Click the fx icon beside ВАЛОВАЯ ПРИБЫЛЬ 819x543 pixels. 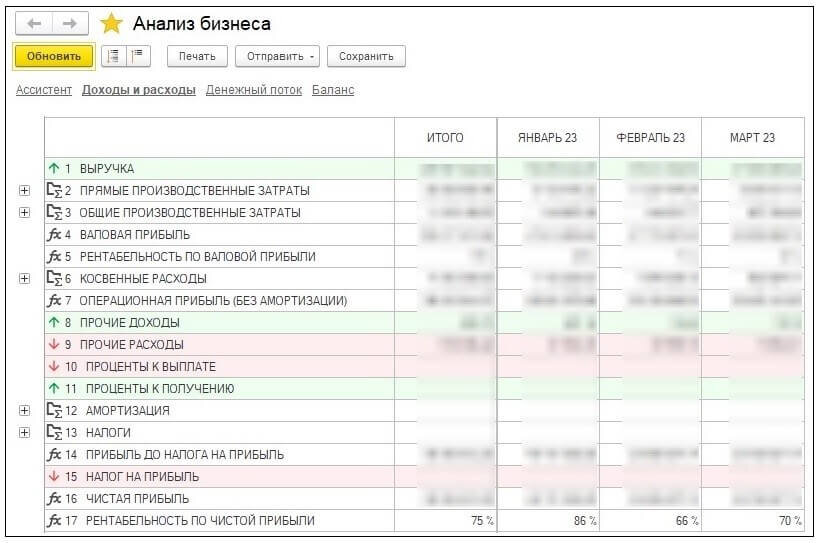pyautogui.click(x=54, y=235)
